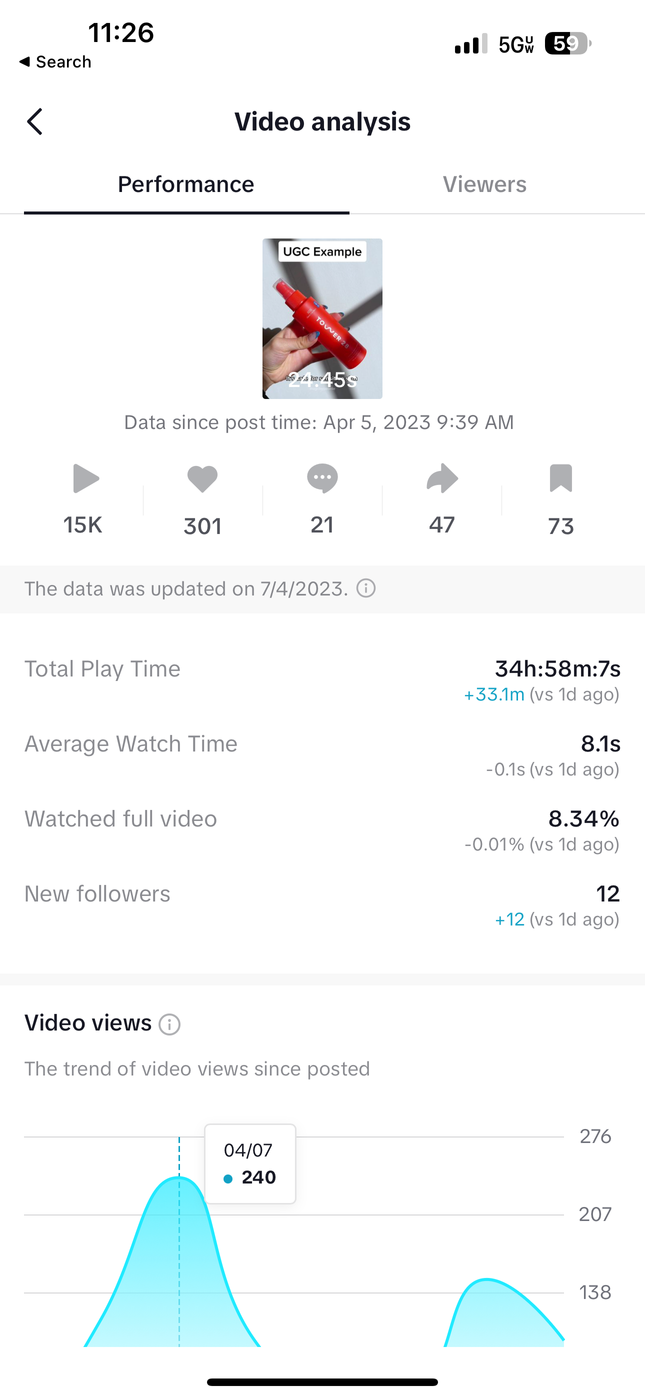This screenshot has width=645, height=1398.
Task: Open info icon next to Video views
Action: point(170,1024)
